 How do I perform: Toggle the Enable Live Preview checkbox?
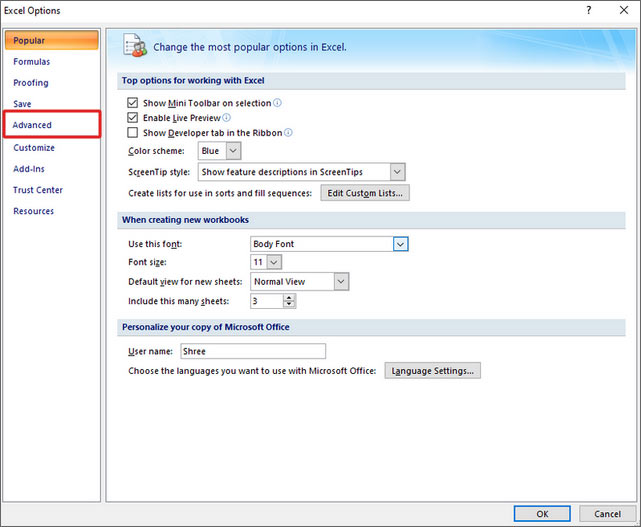[132, 118]
